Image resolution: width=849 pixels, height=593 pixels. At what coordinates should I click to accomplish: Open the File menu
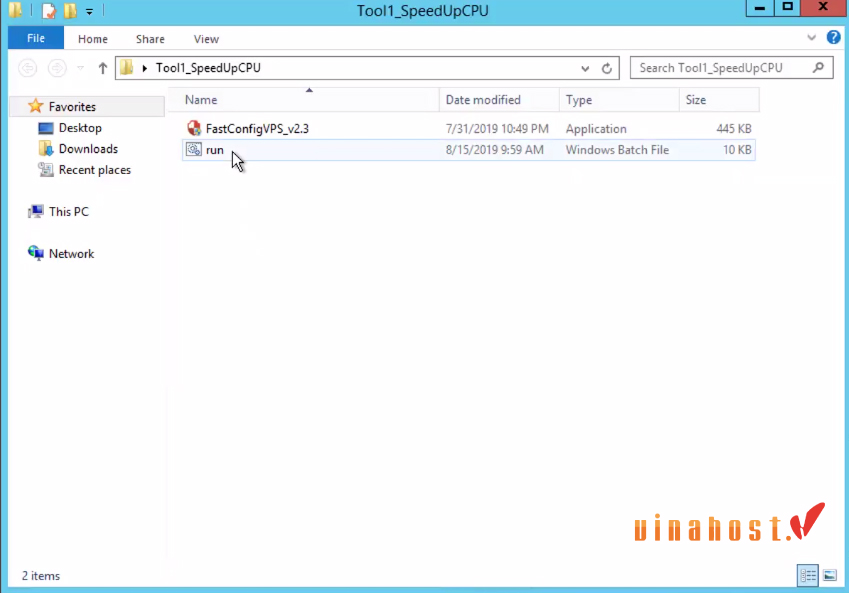point(35,38)
